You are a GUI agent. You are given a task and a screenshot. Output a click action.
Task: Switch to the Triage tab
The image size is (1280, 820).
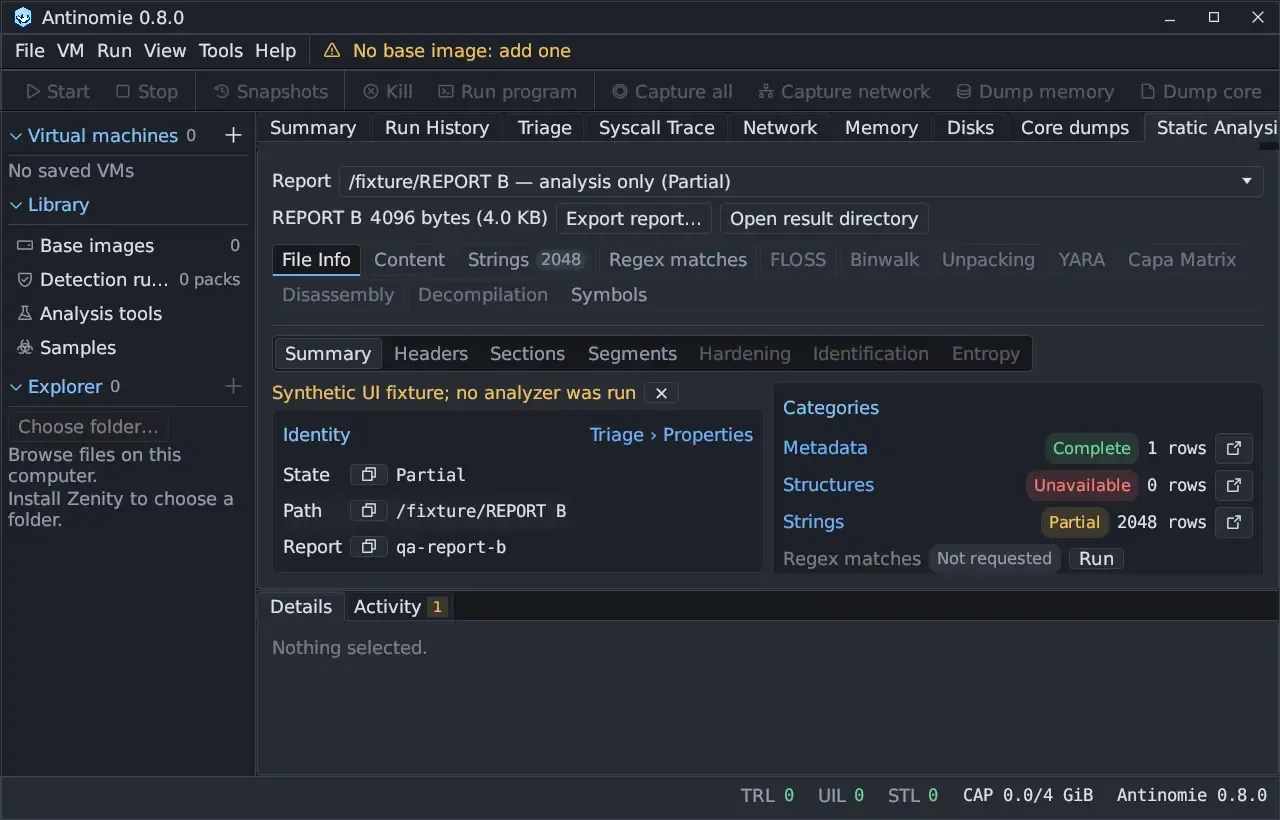pos(545,128)
